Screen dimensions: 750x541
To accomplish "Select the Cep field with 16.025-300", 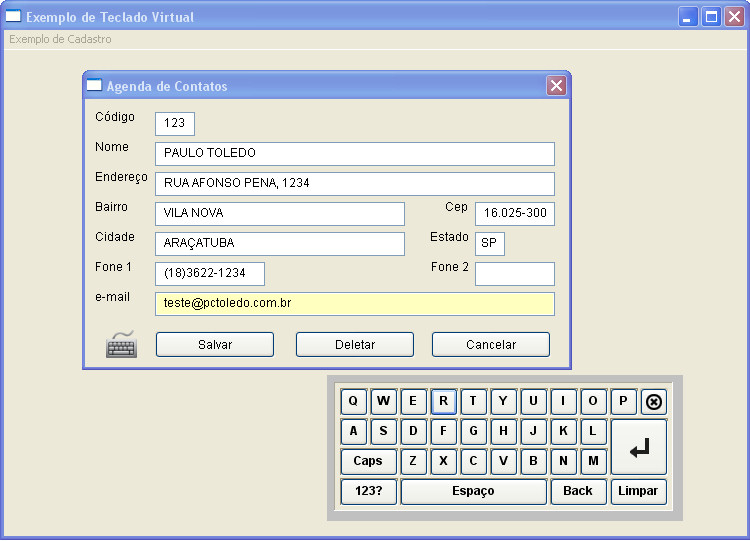I will [514, 214].
